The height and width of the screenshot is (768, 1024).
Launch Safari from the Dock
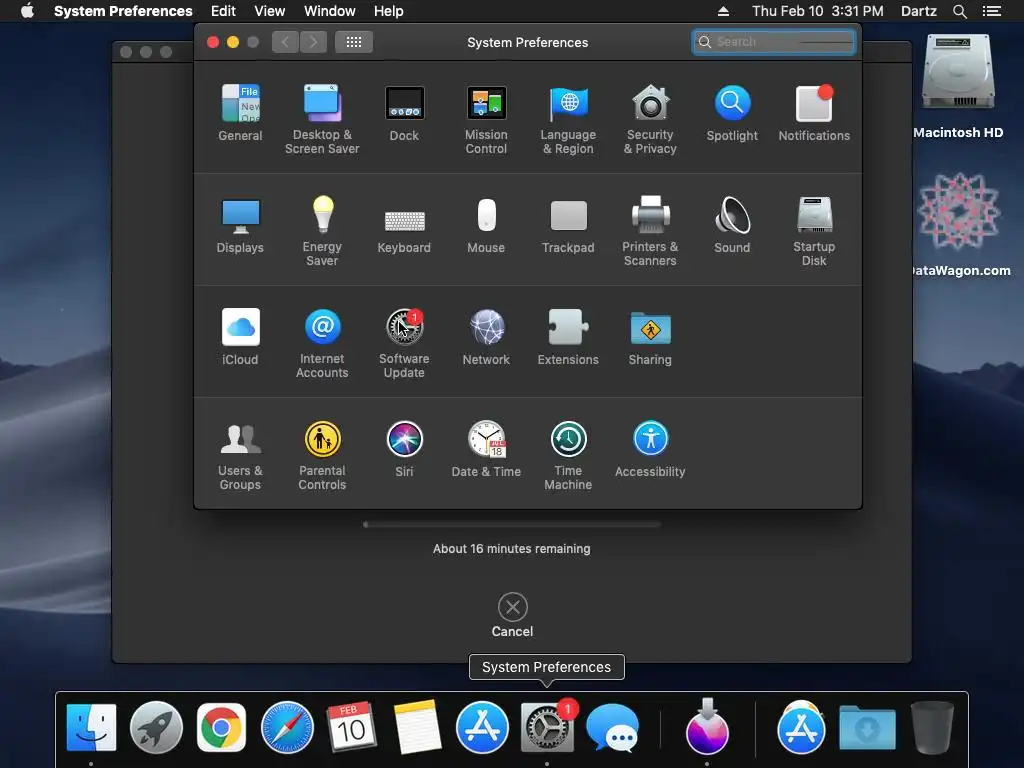[287, 727]
